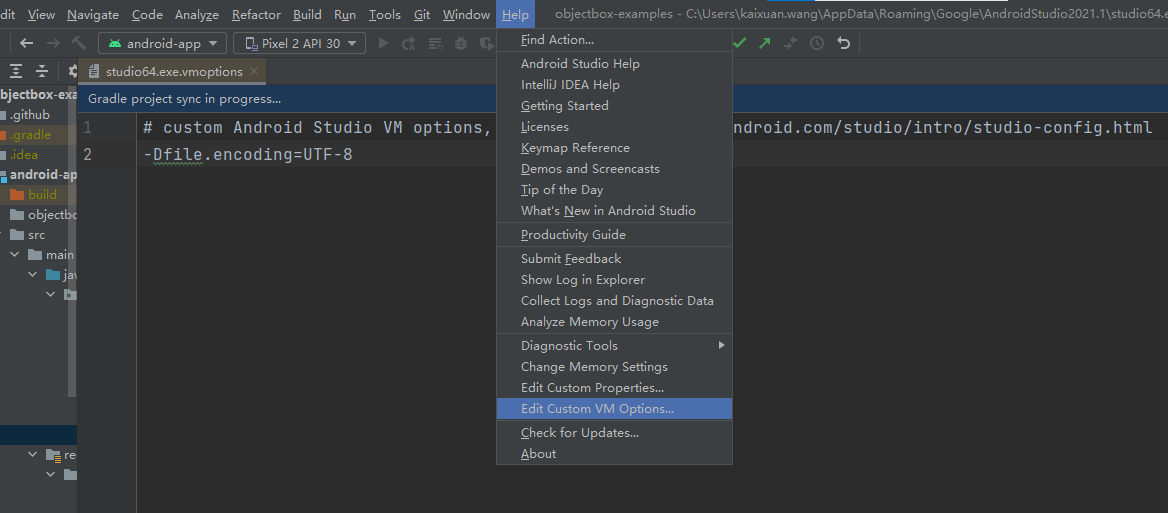This screenshot has width=1168, height=513.
Task: Open the Run menu
Action: (345, 15)
